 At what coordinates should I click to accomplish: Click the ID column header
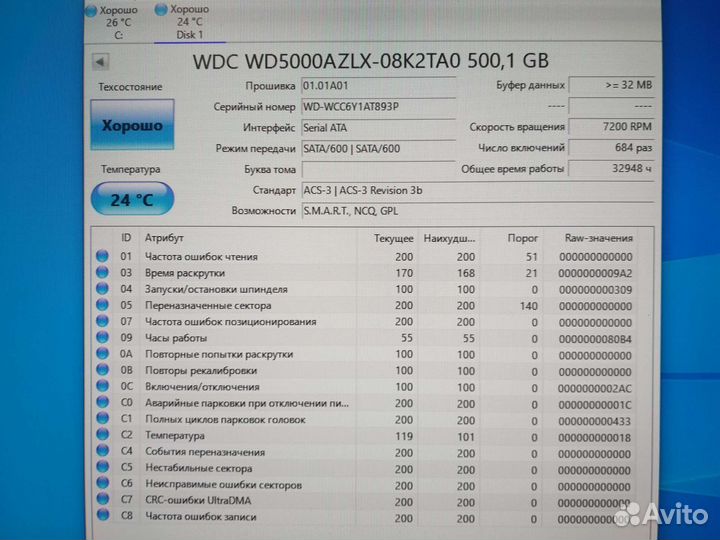(x=126, y=238)
